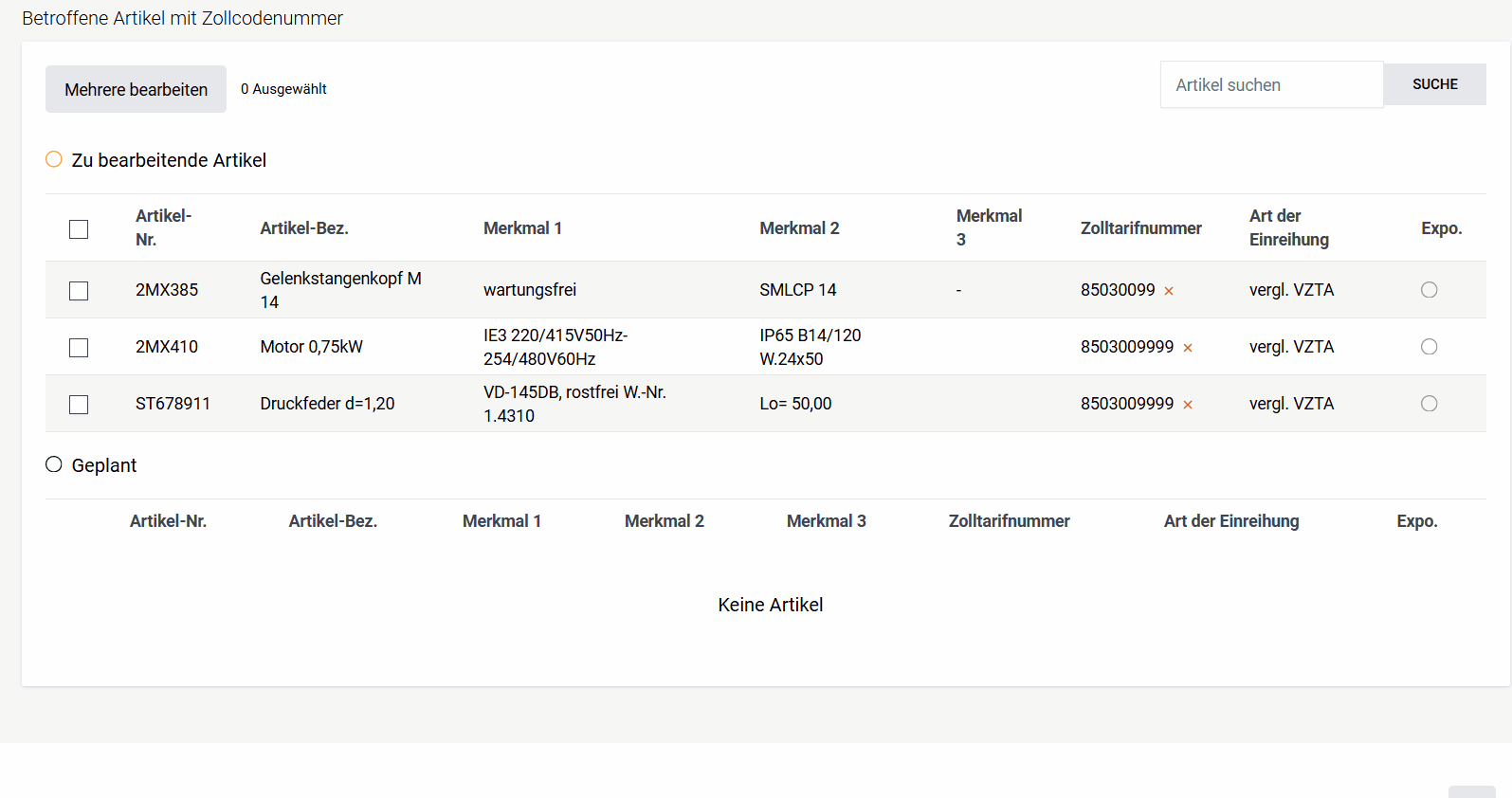This screenshot has height=798, width=1512.
Task: Remove tariff number 85030099 with red X
Action: tap(1169, 291)
